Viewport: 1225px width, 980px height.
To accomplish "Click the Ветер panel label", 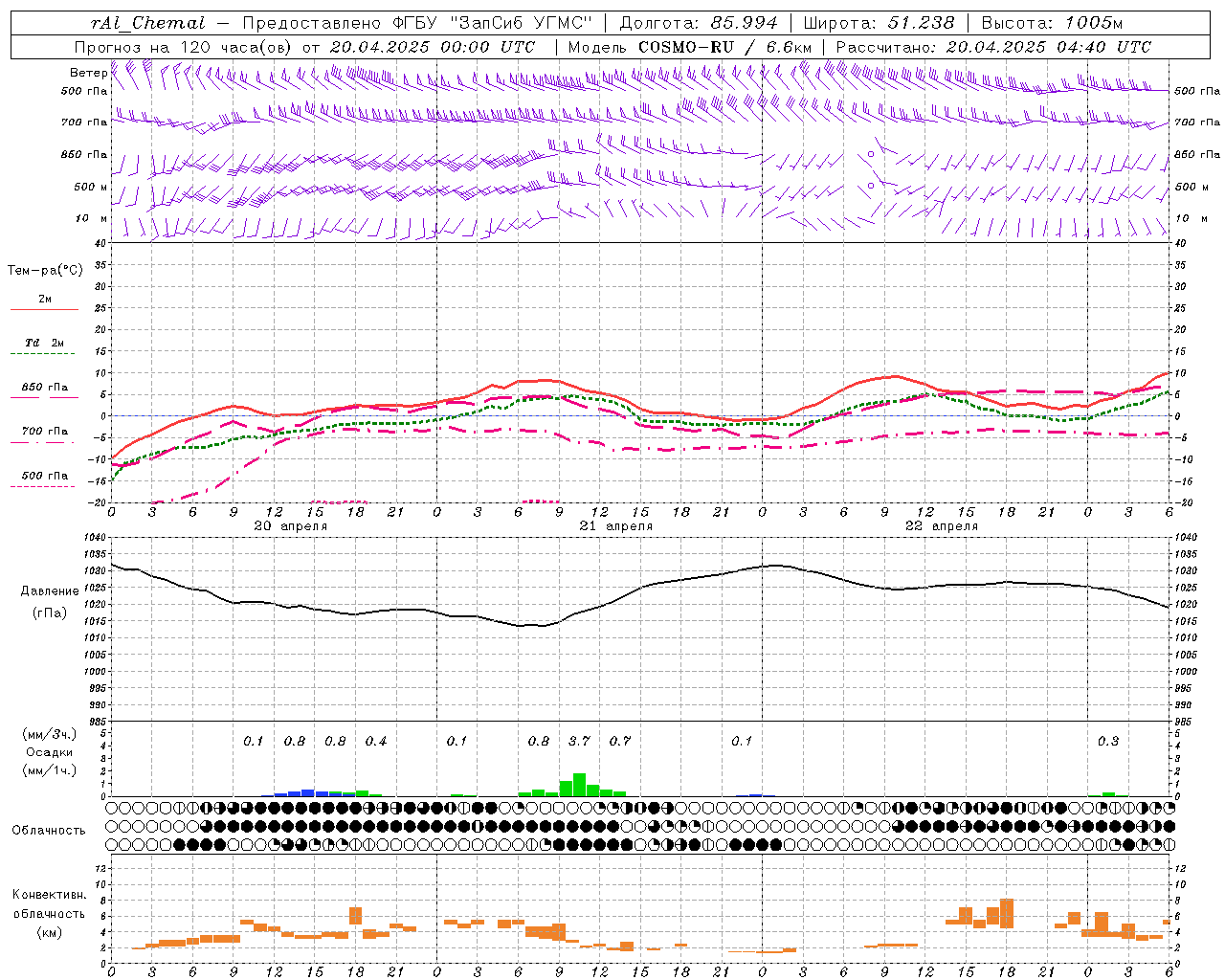I will tap(88, 73).
